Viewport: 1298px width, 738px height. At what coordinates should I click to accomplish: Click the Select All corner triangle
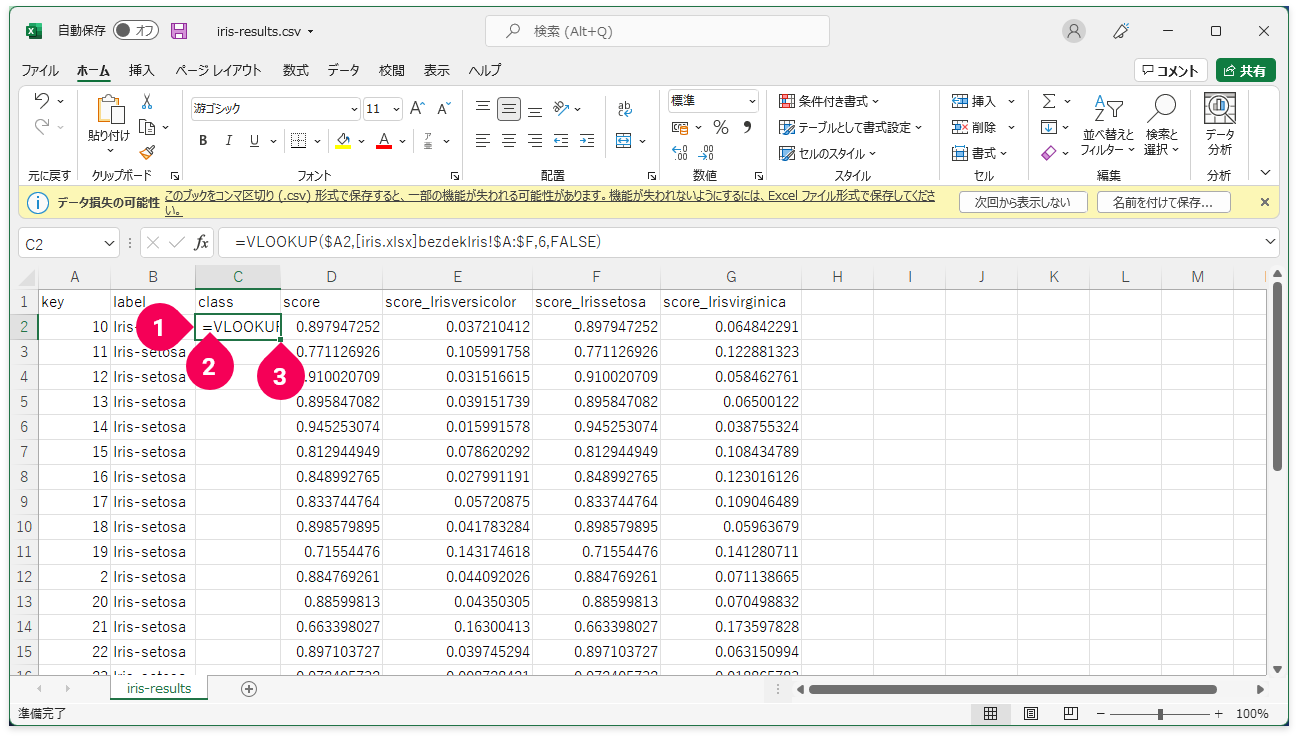pos(26,277)
